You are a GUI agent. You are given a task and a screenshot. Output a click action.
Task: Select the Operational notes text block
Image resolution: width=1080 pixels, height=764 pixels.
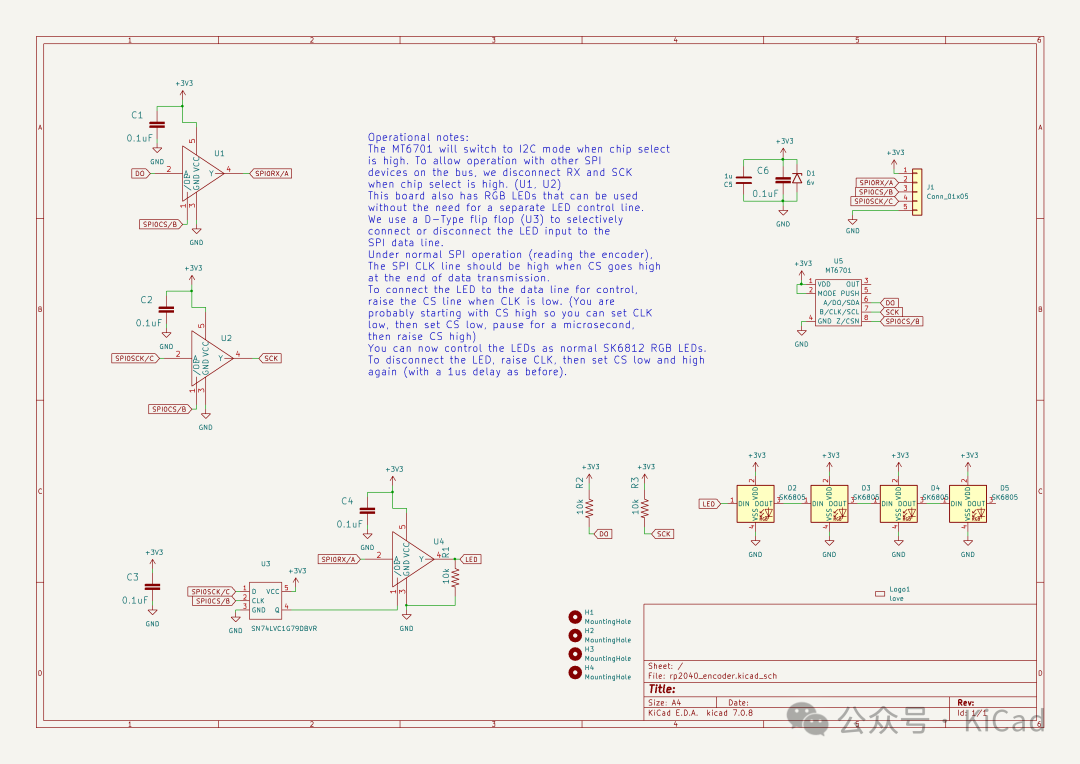[x=537, y=254]
